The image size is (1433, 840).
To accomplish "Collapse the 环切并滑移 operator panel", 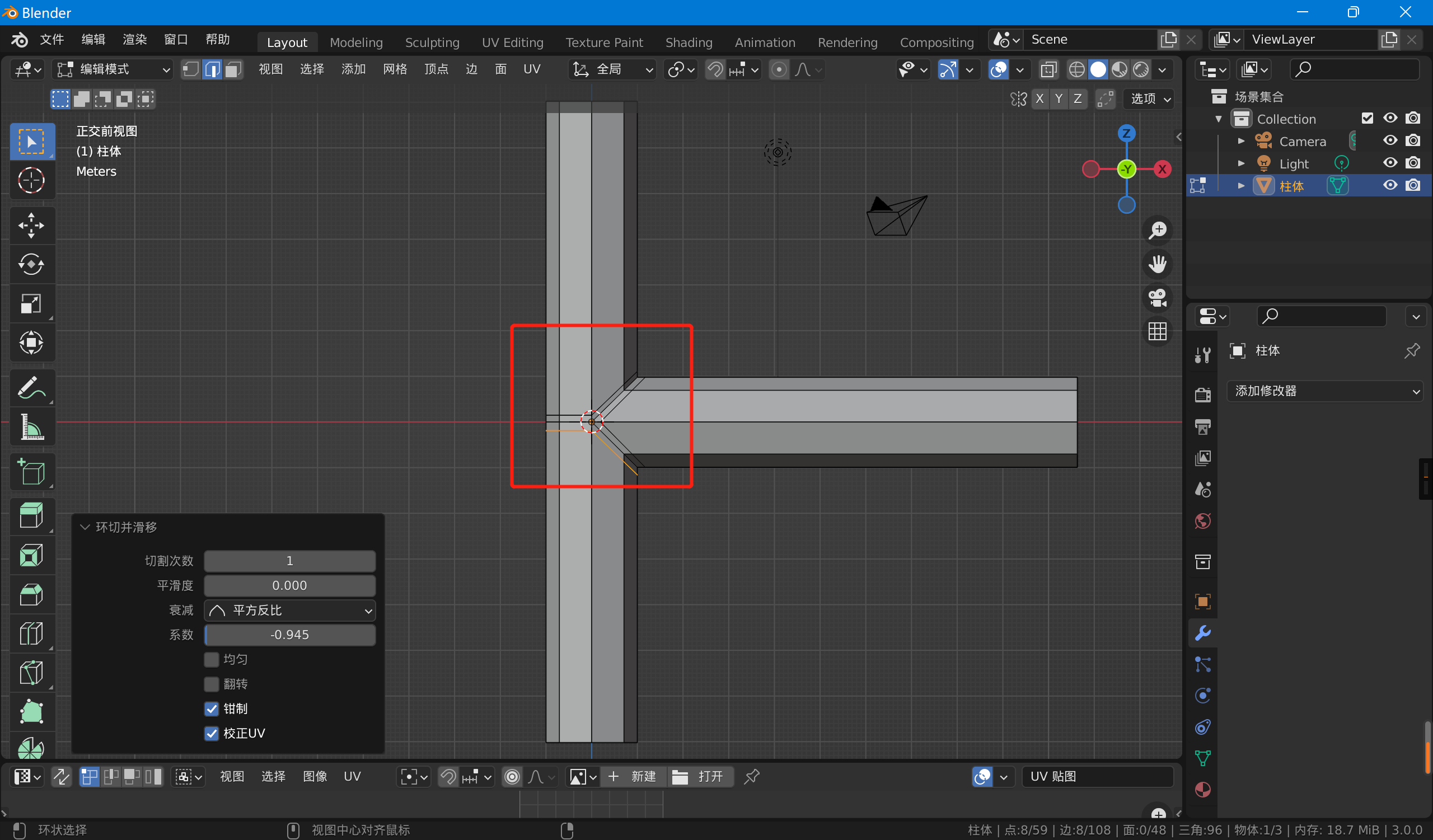I will 85,527.
